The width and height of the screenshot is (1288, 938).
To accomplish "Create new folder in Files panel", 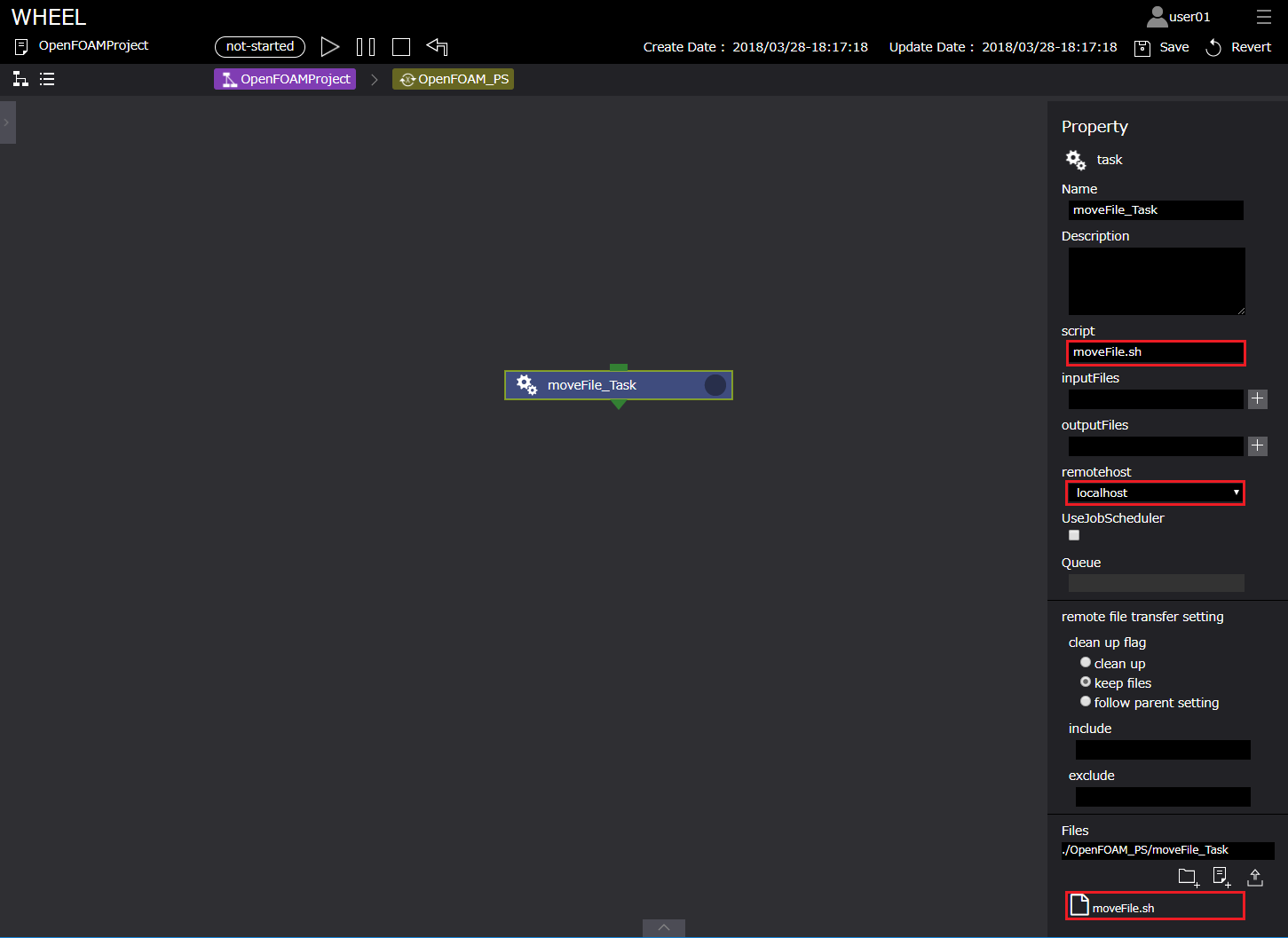I will (1188, 877).
